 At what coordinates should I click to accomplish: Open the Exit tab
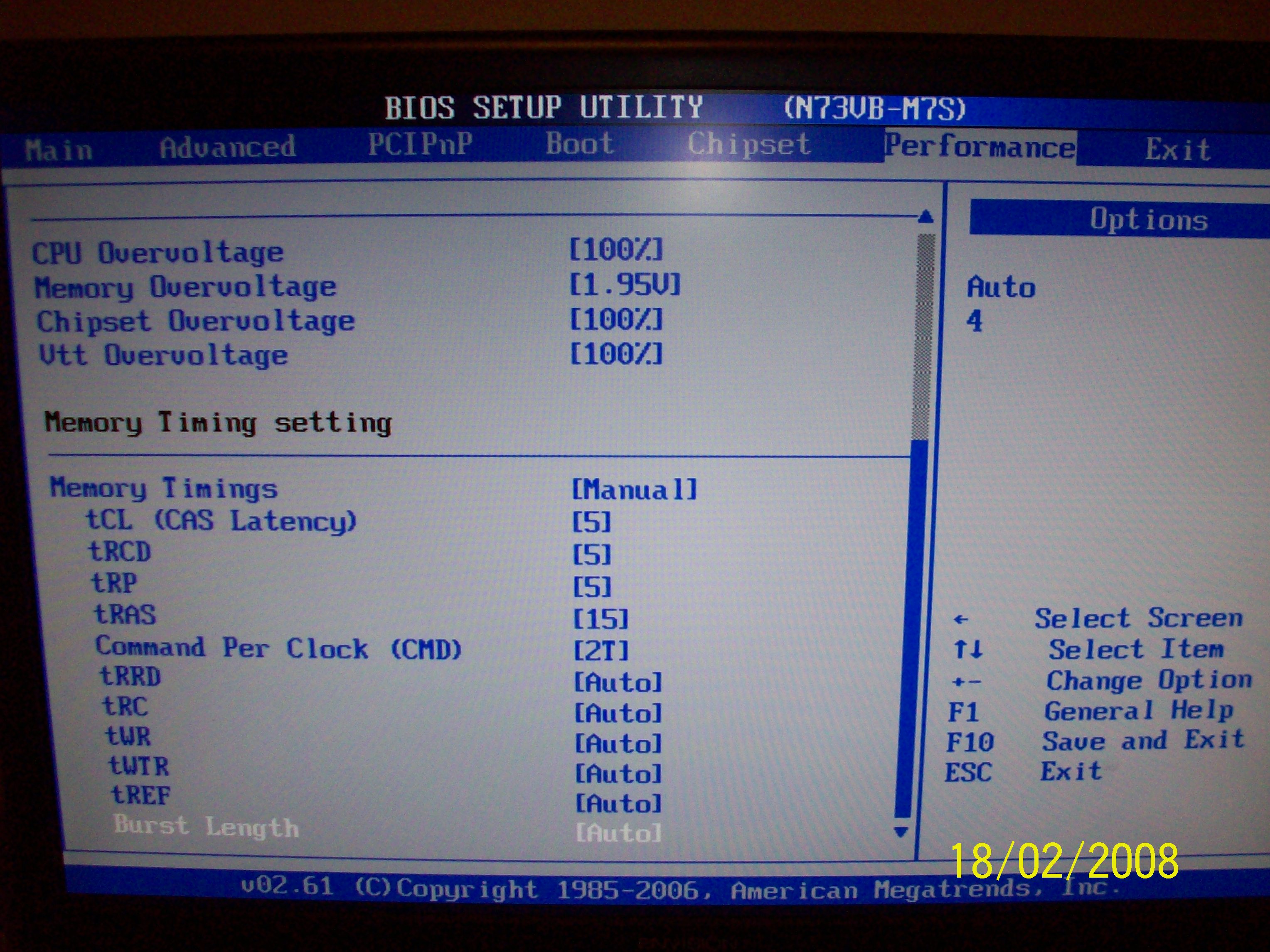point(1178,150)
